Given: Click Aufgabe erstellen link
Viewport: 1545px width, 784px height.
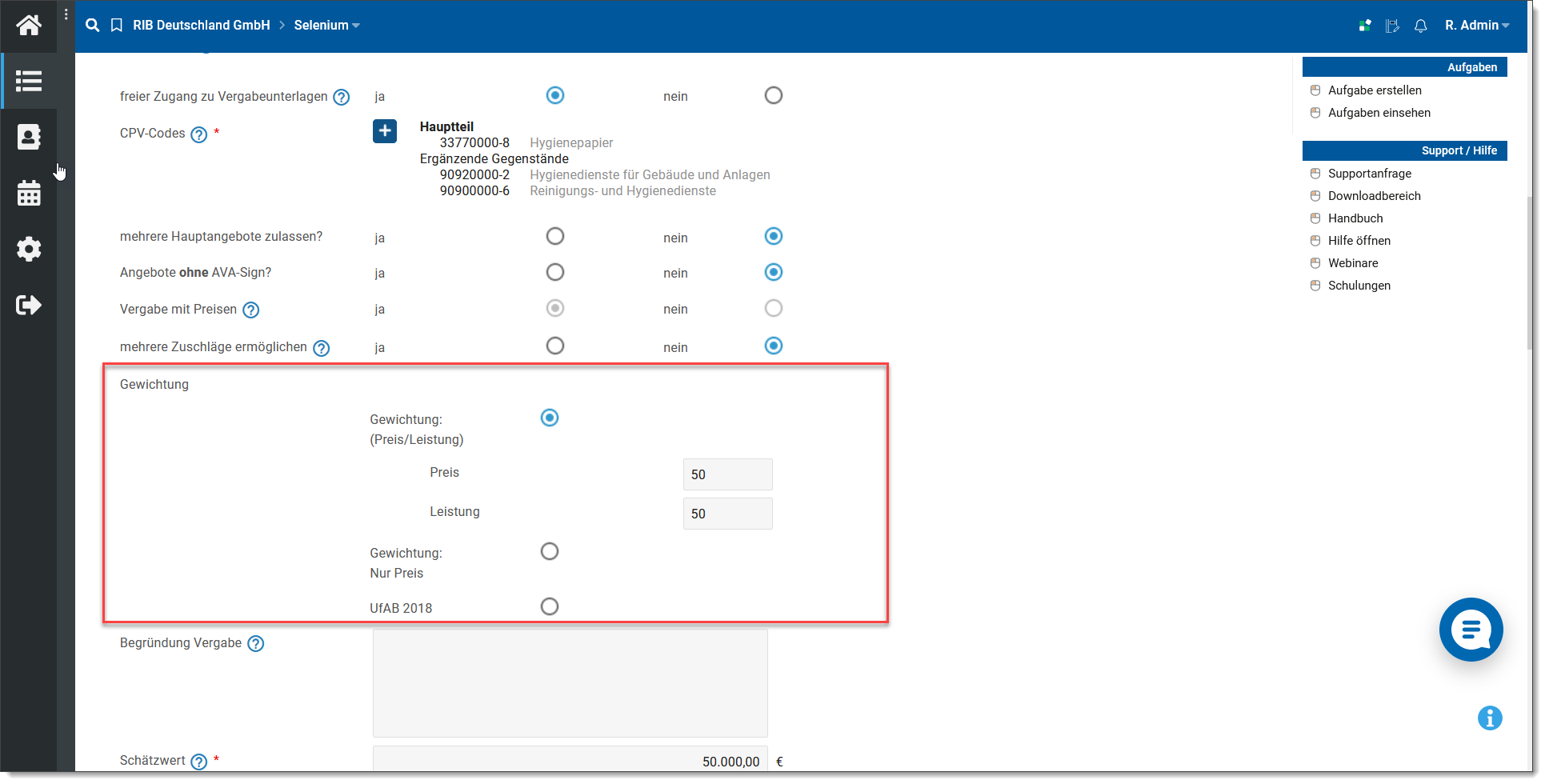Looking at the screenshot, I should (x=1375, y=90).
